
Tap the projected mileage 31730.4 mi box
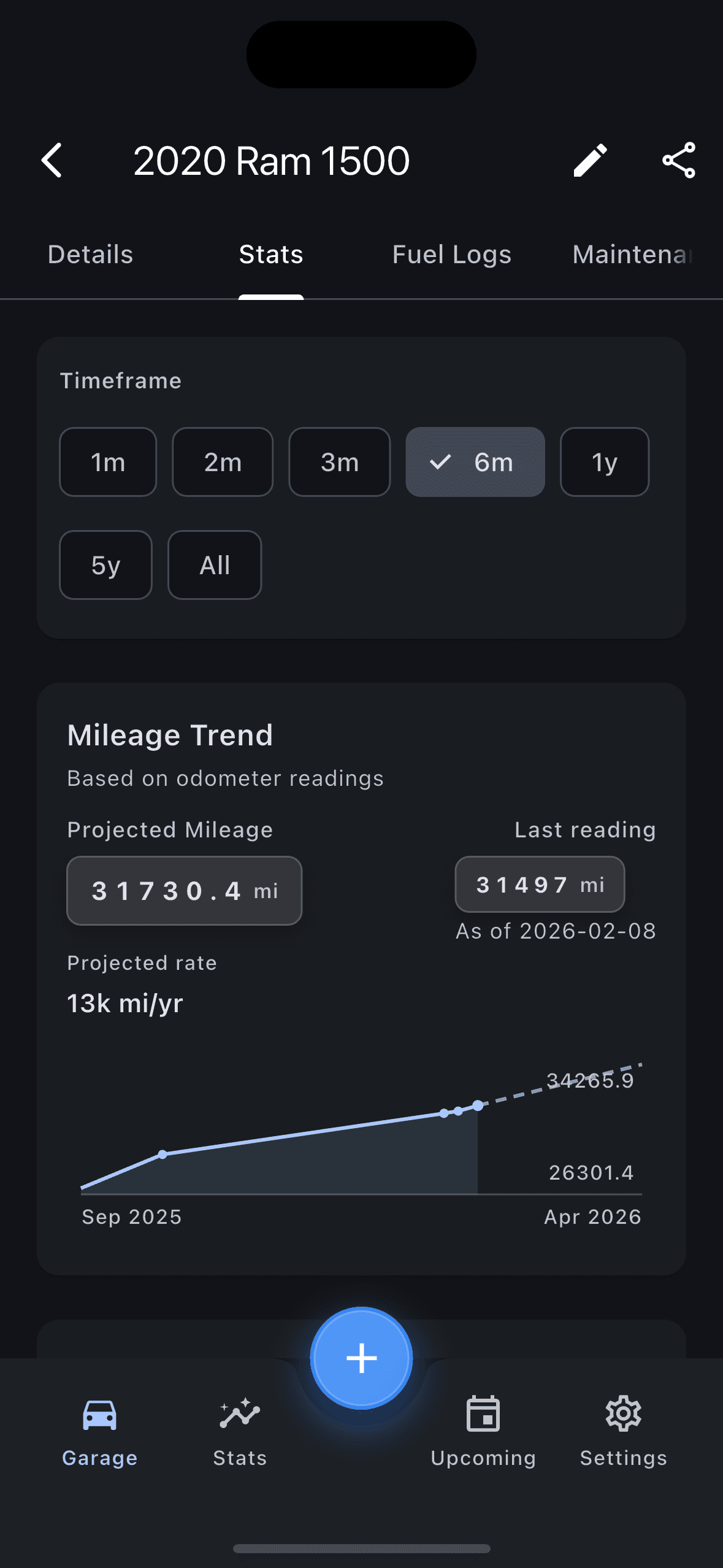coord(185,891)
